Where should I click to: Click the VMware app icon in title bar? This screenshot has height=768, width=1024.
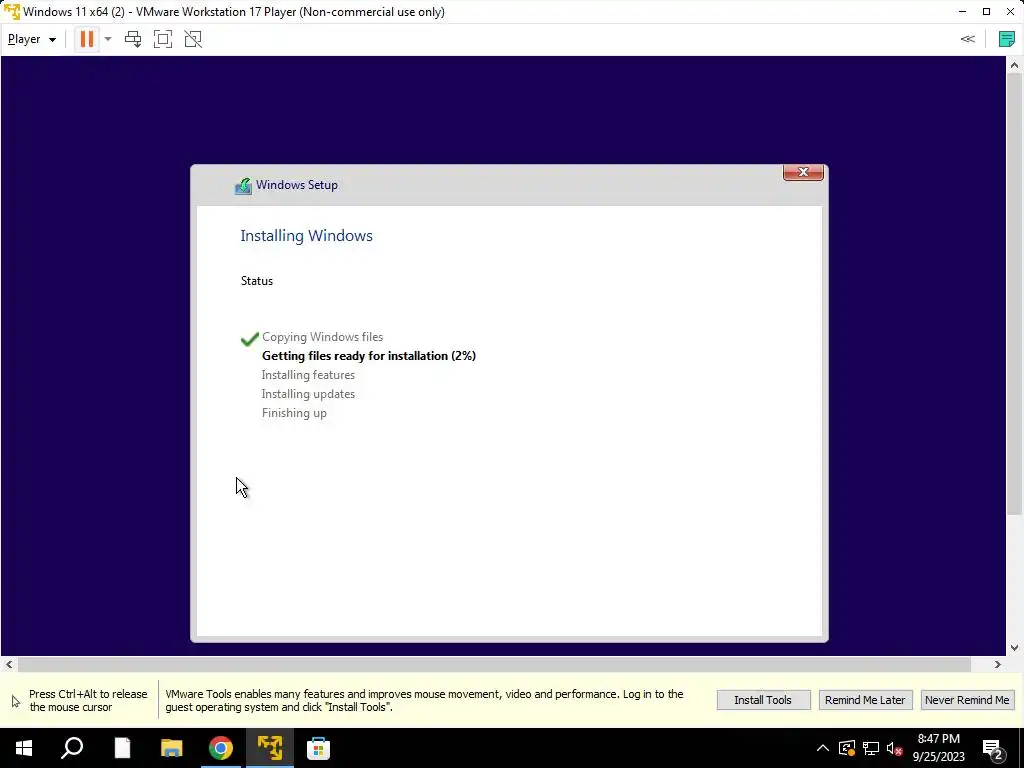click(11, 12)
